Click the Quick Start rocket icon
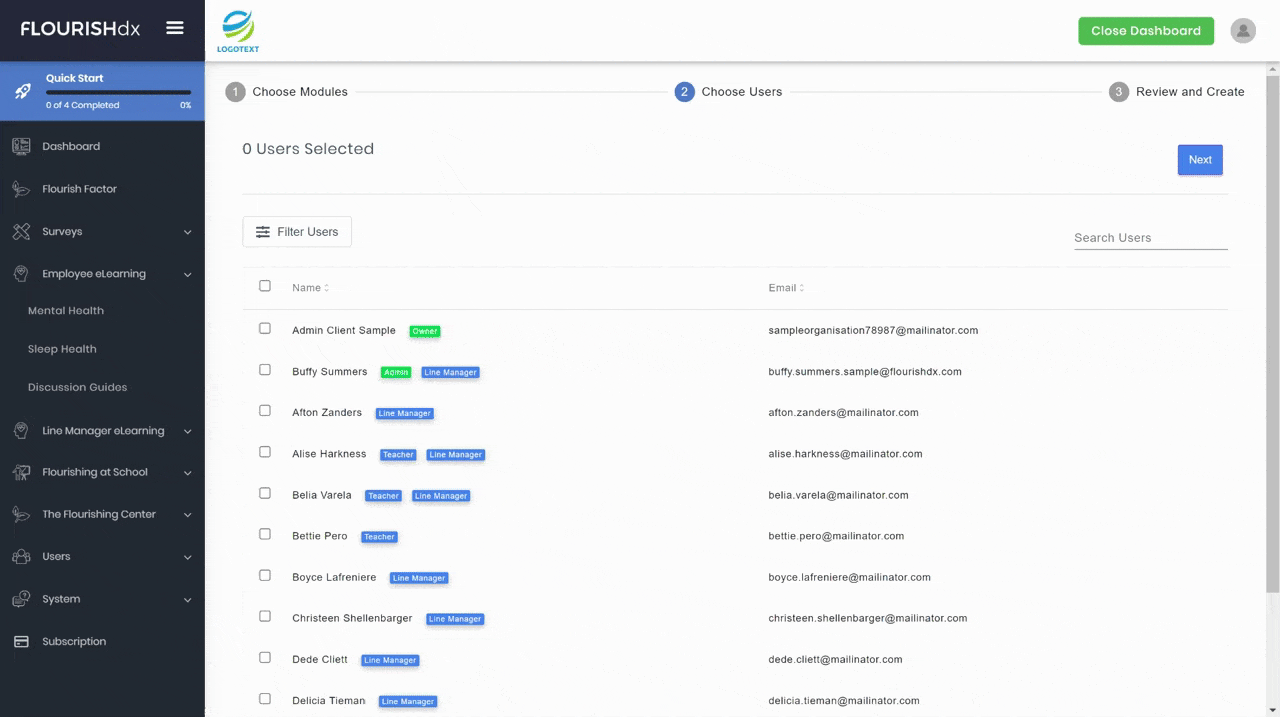 click(22, 91)
